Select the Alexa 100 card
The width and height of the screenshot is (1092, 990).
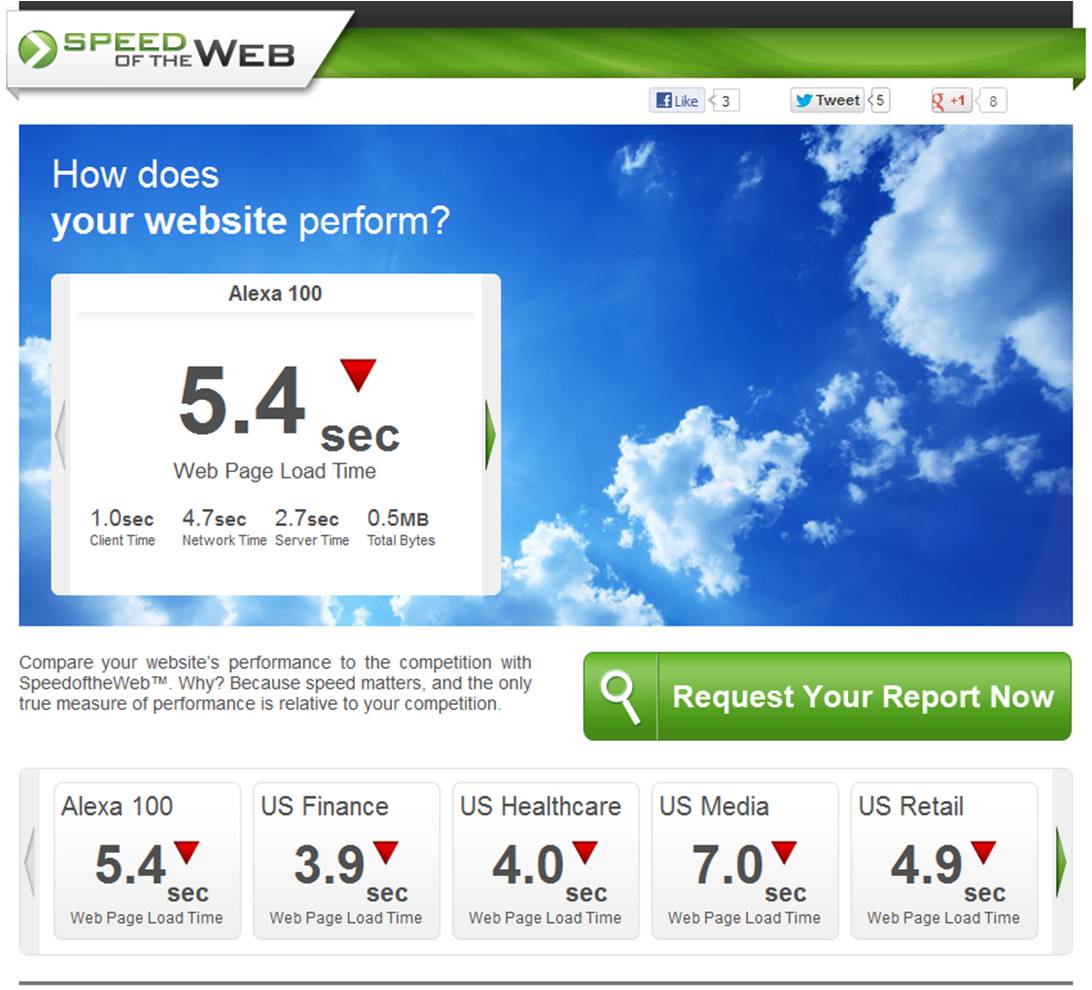tap(147, 861)
